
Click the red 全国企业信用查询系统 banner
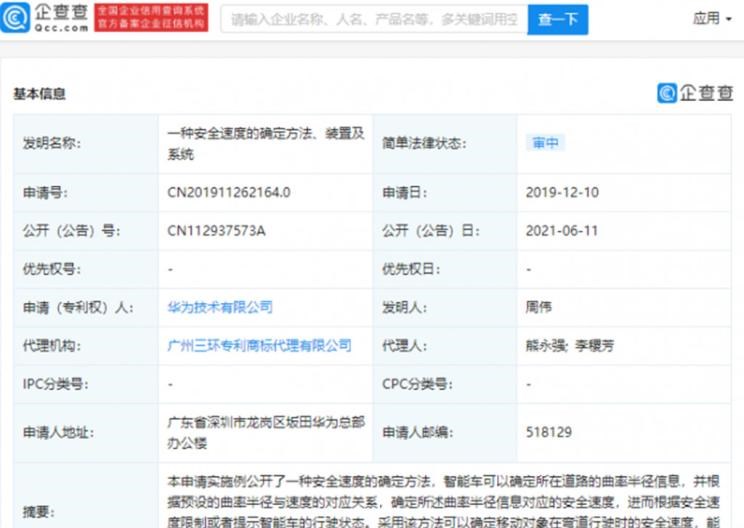point(151,18)
